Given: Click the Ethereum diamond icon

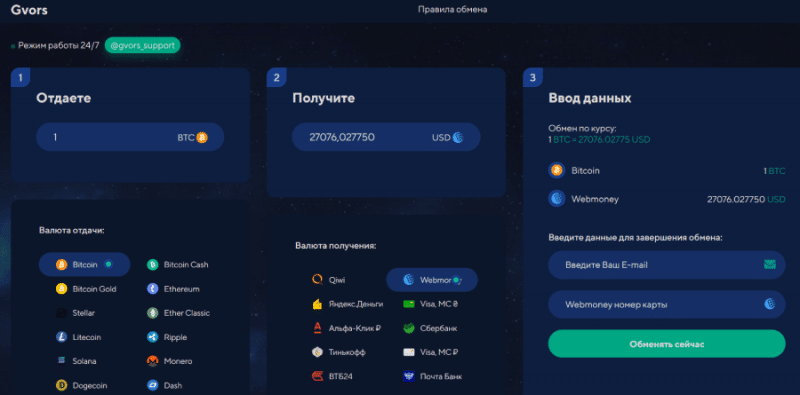Looking at the screenshot, I should 152,289.
